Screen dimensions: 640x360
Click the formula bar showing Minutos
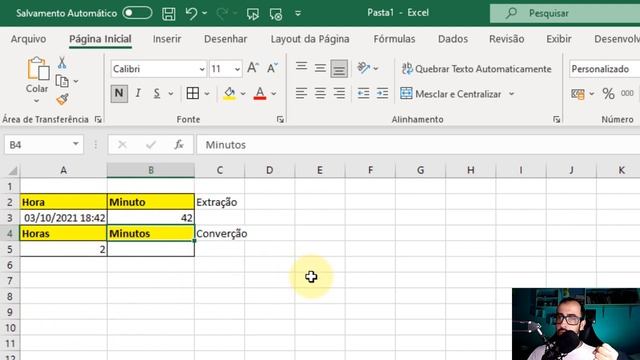[x=418, y=144]
